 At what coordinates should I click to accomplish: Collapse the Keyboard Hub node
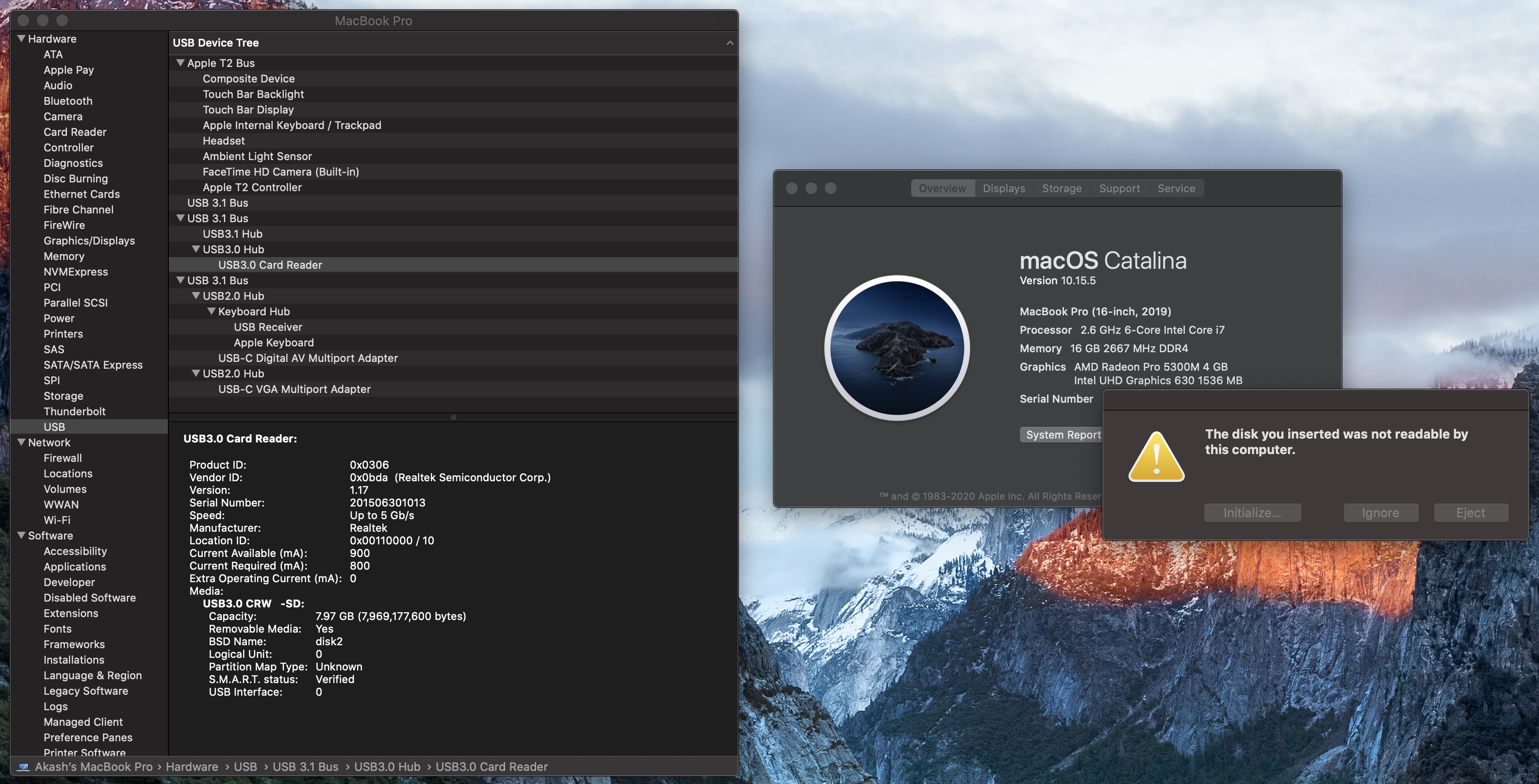212,311
